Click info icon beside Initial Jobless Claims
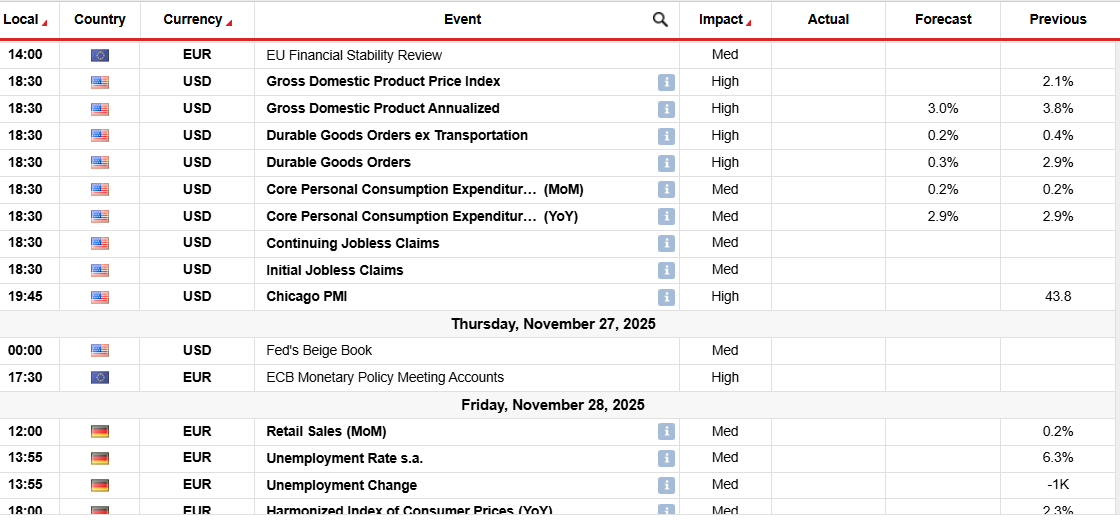The width and height of the screenshot is (1120, 524). tap(666, 270)
